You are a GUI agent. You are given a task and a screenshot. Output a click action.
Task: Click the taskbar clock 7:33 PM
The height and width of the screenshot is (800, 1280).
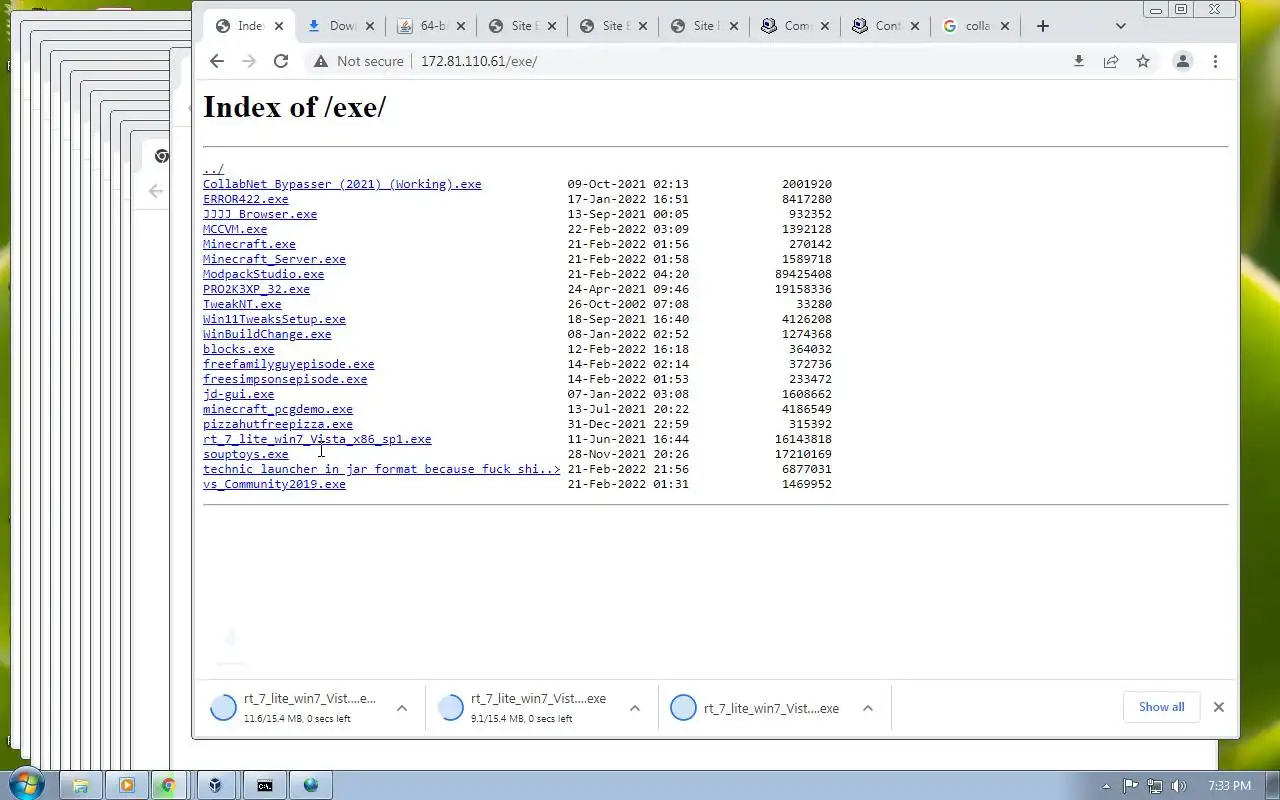[x=1229, y=786]
